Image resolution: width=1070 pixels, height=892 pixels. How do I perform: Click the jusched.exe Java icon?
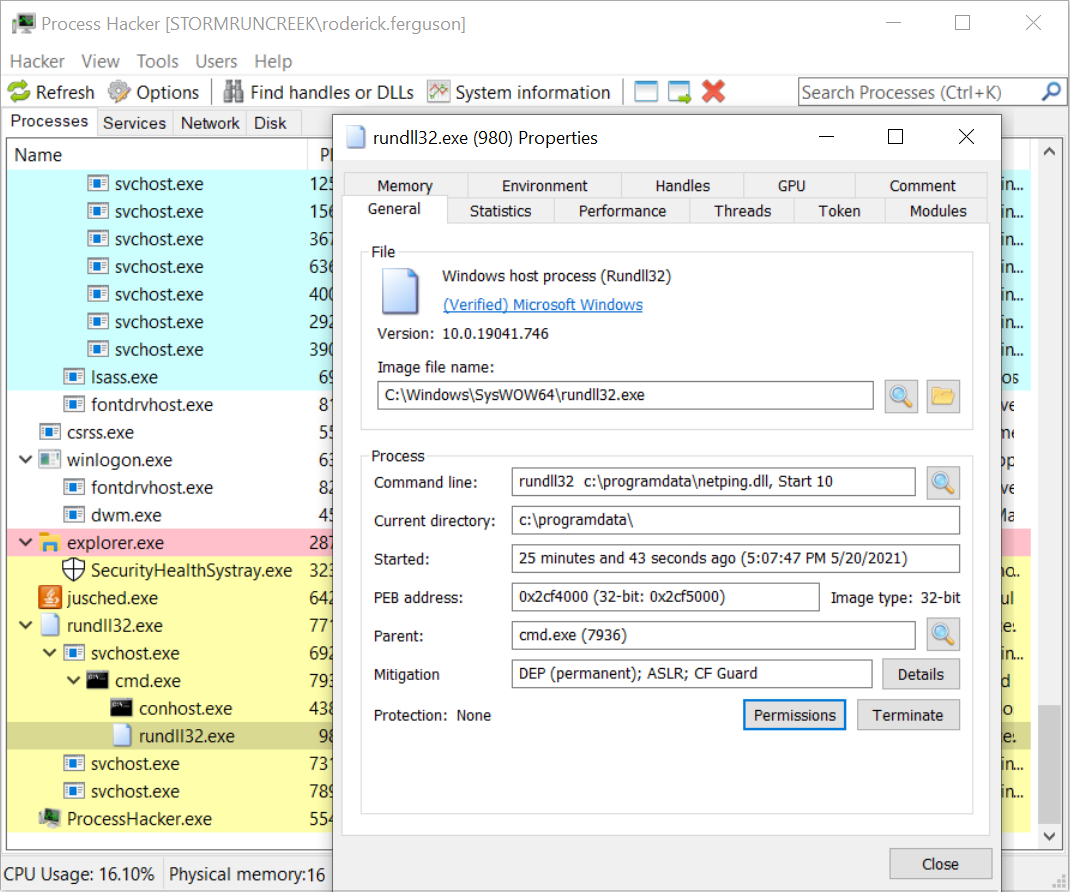[50, 598]
